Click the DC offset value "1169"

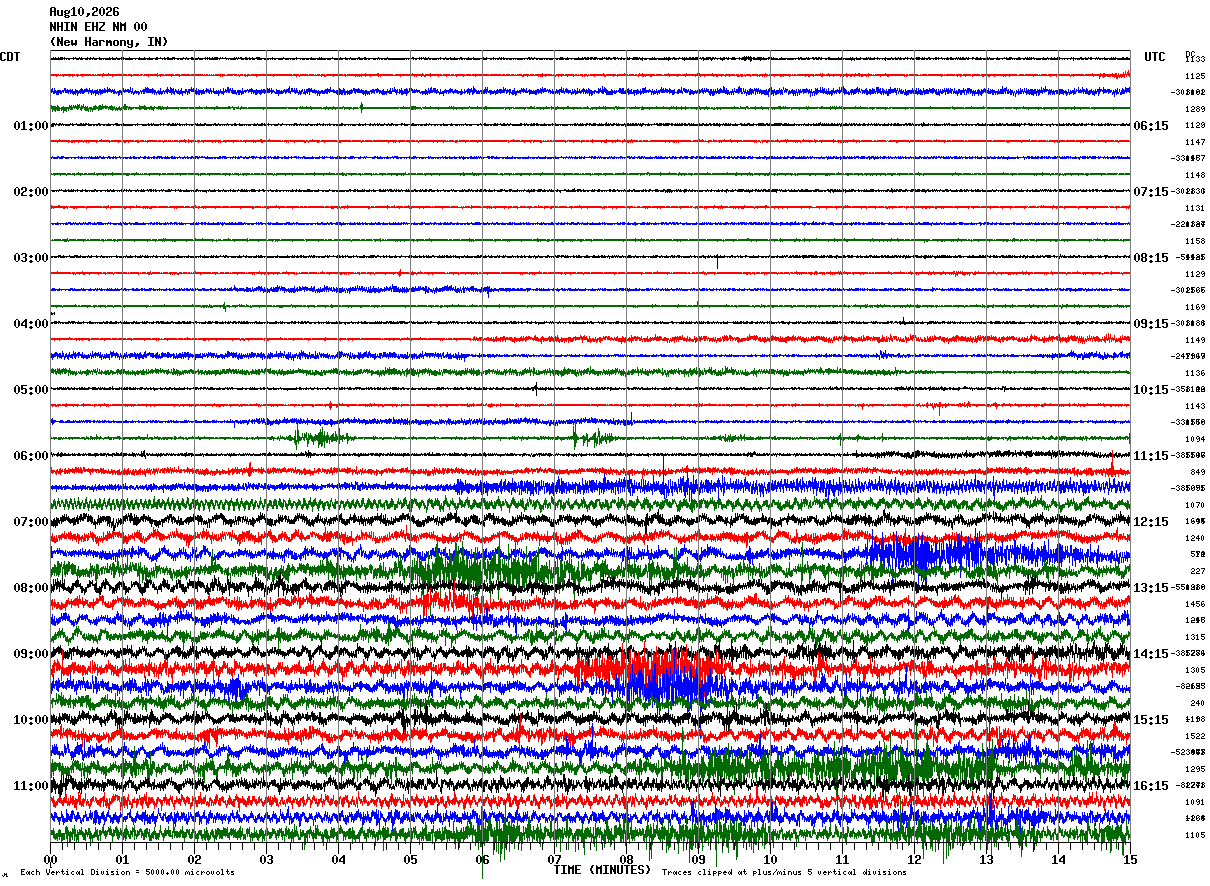pos(1195,307)
